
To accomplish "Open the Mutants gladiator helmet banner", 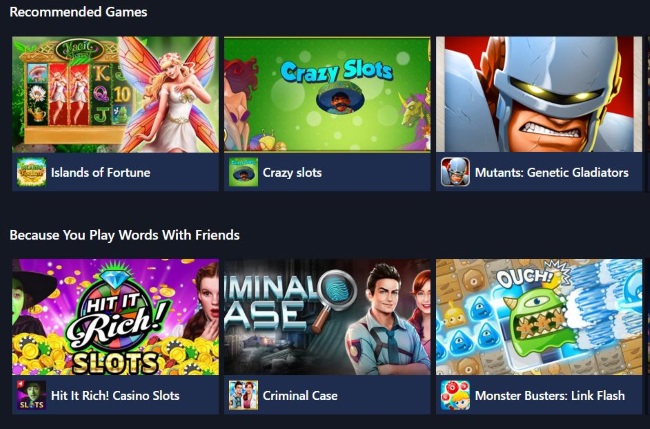I will (x=539, y=95).
